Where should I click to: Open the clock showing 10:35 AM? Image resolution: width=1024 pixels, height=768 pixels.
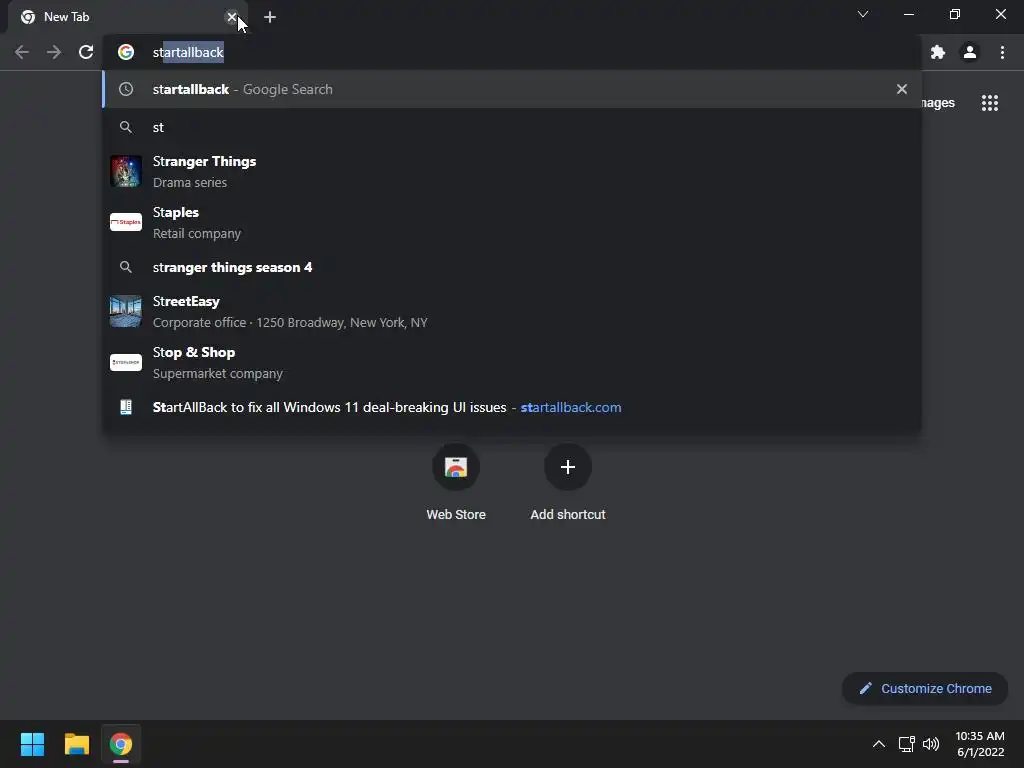tap(980, 744)
